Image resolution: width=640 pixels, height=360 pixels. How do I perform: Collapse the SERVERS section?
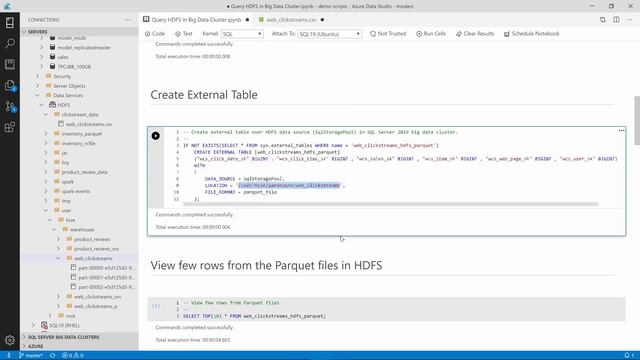pos(24,31)
